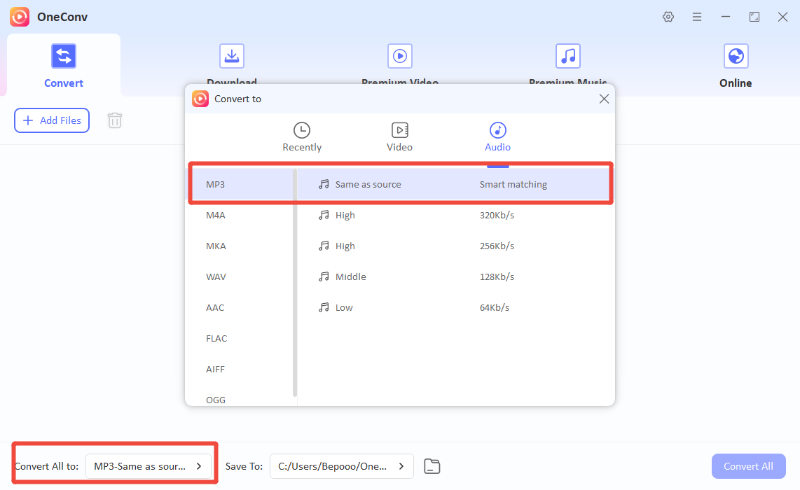Select the Video format tab
The height and width of the screenshot is (490, 800).
click(x=399, y=137)
